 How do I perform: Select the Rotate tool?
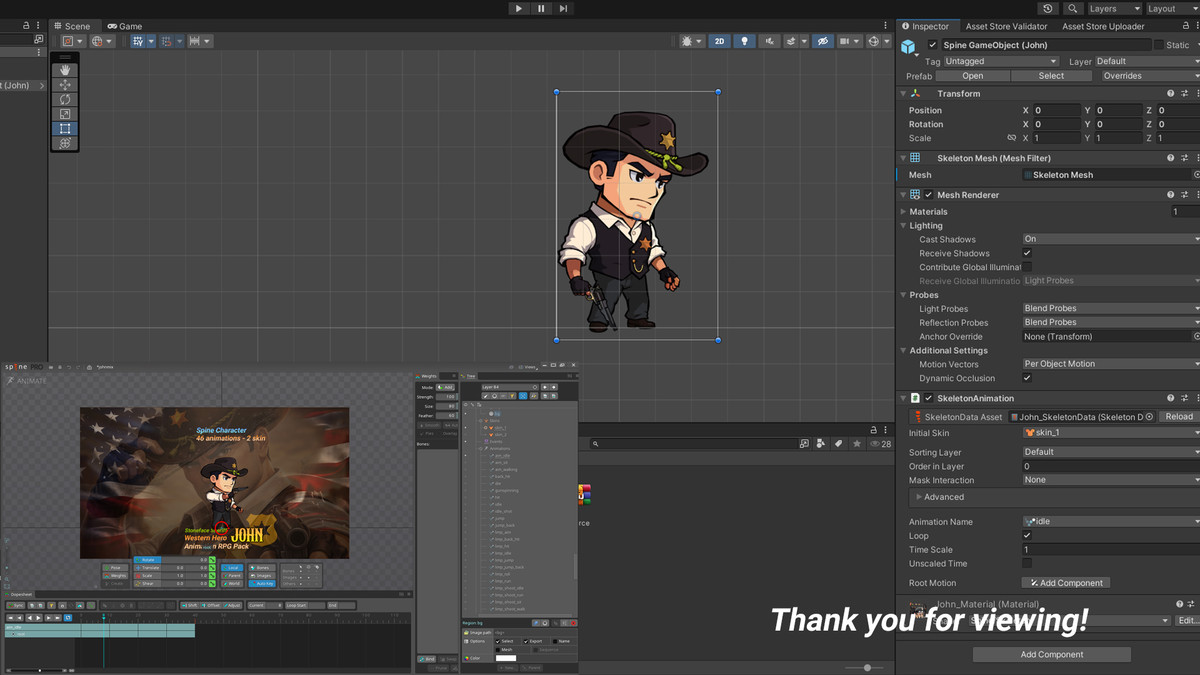click(x=65, y=100)
